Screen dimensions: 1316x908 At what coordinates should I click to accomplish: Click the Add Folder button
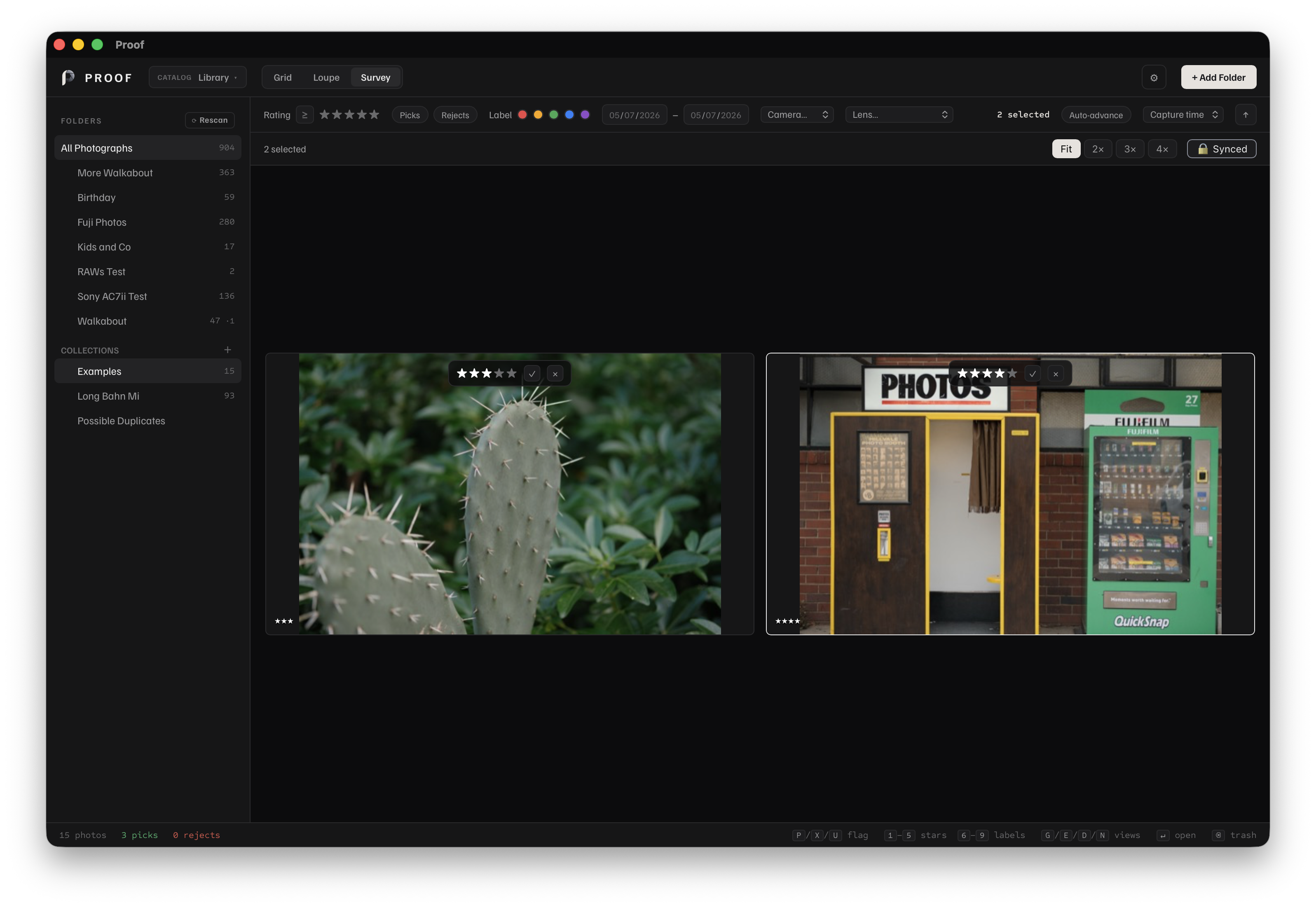[1218, 77]
